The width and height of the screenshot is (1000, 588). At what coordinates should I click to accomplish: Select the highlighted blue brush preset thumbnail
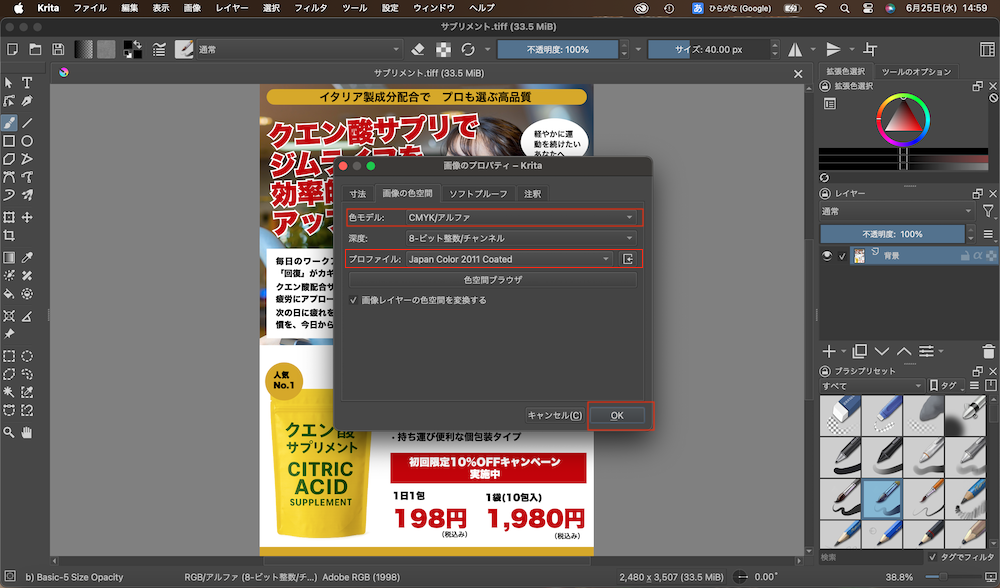(883, 500)
